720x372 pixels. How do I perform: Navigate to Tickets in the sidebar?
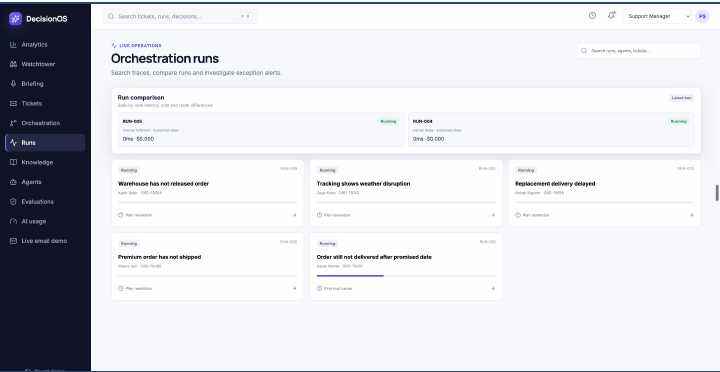tap(45, 103)
